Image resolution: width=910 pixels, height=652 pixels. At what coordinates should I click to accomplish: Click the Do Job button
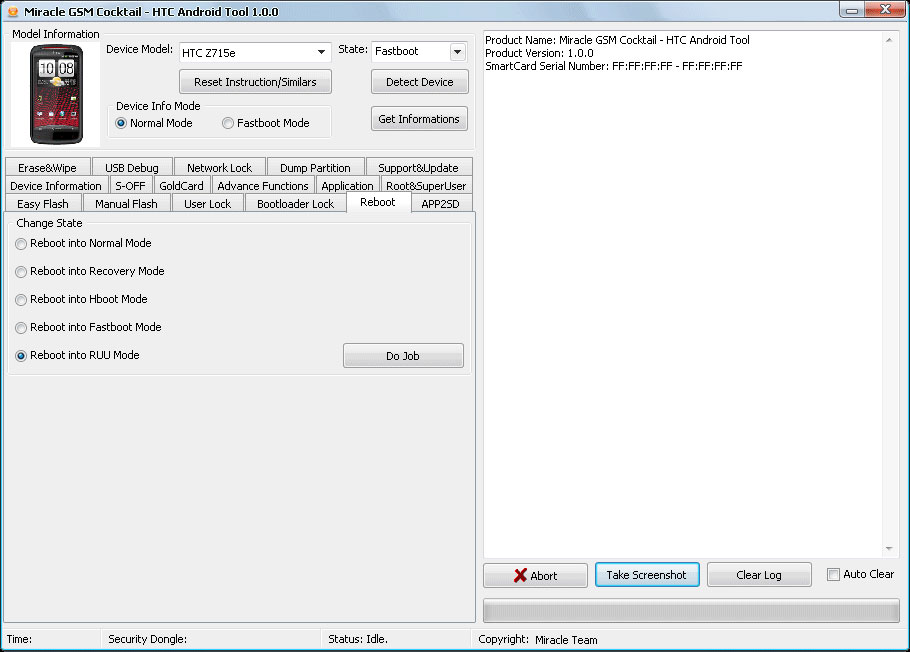point(403,356)
